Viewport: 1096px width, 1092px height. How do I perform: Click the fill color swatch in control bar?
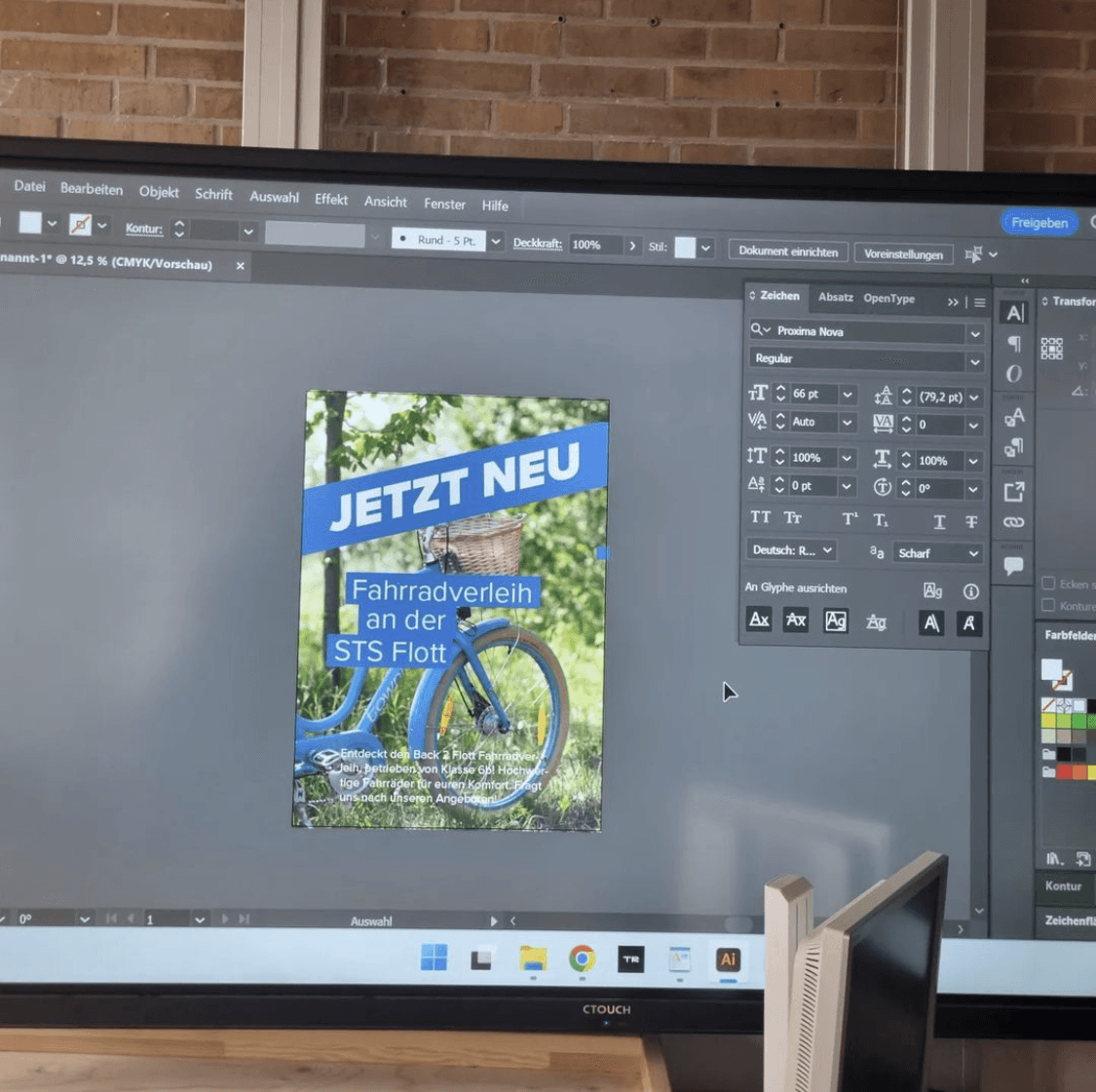point(30,222)
